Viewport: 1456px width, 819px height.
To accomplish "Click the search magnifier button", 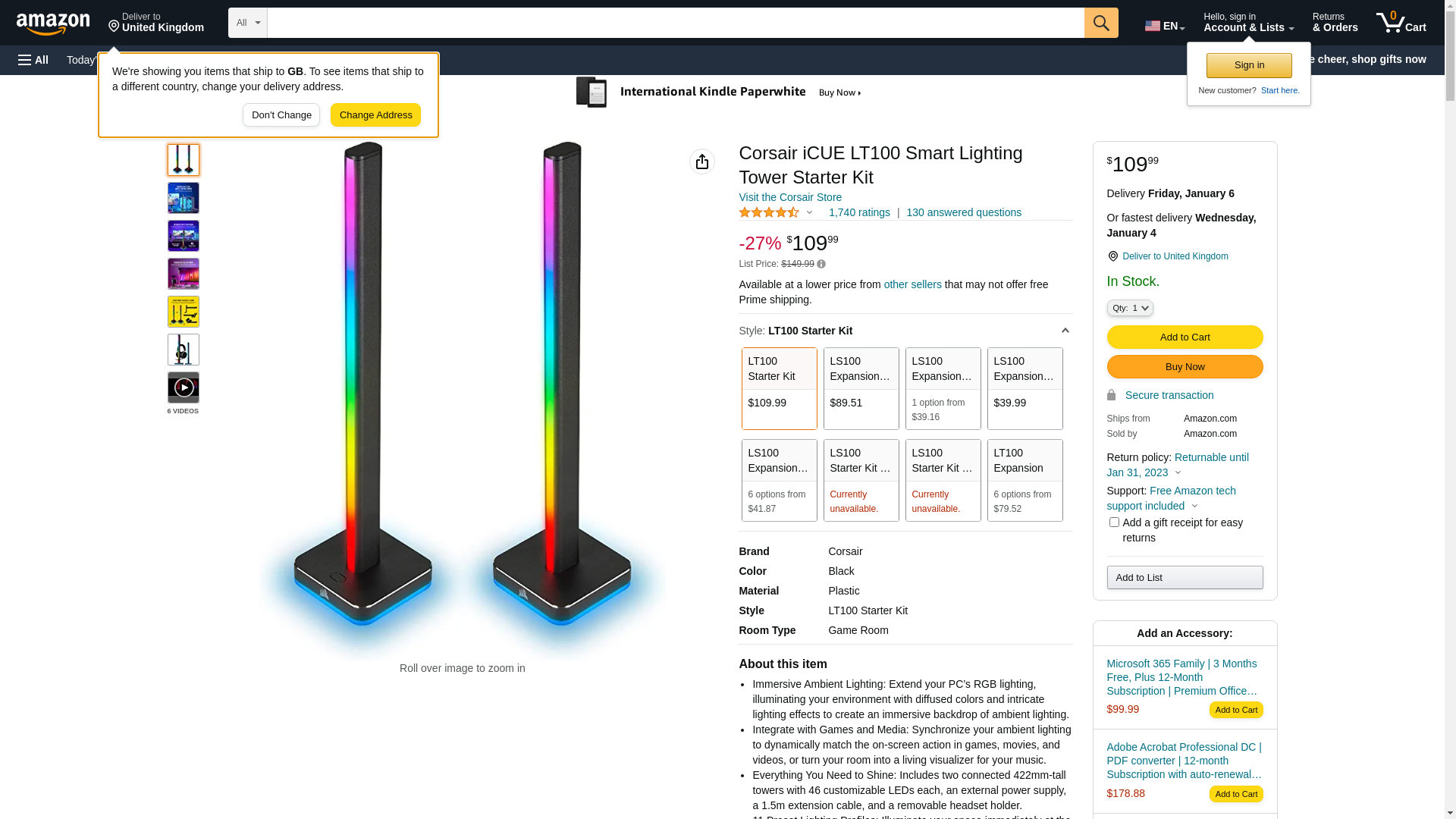I will (x=1101, y=23).
